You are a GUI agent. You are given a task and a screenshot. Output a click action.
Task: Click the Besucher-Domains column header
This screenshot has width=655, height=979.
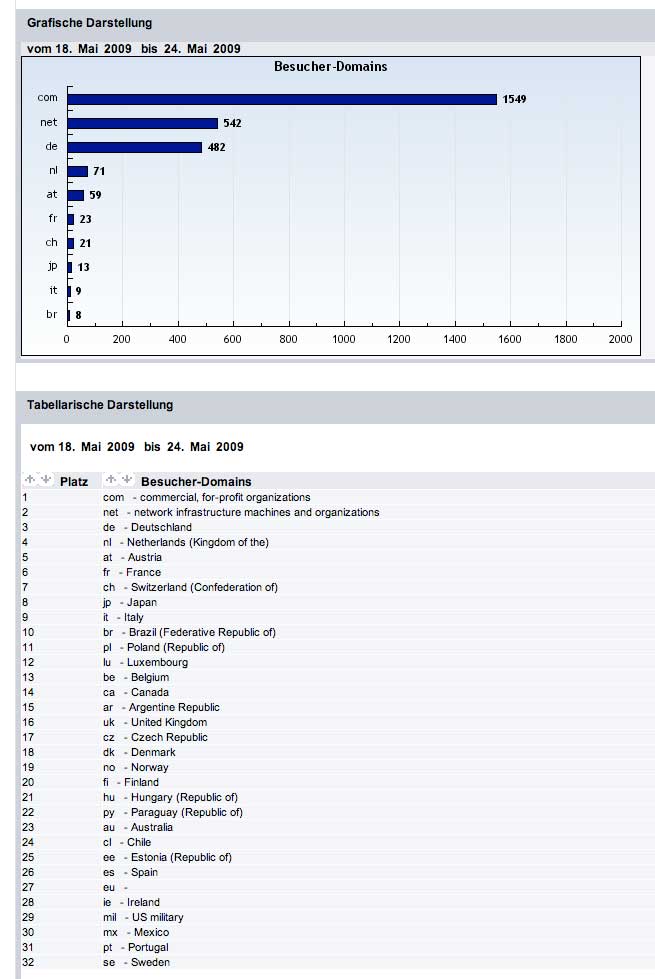[x=196, y=482]
